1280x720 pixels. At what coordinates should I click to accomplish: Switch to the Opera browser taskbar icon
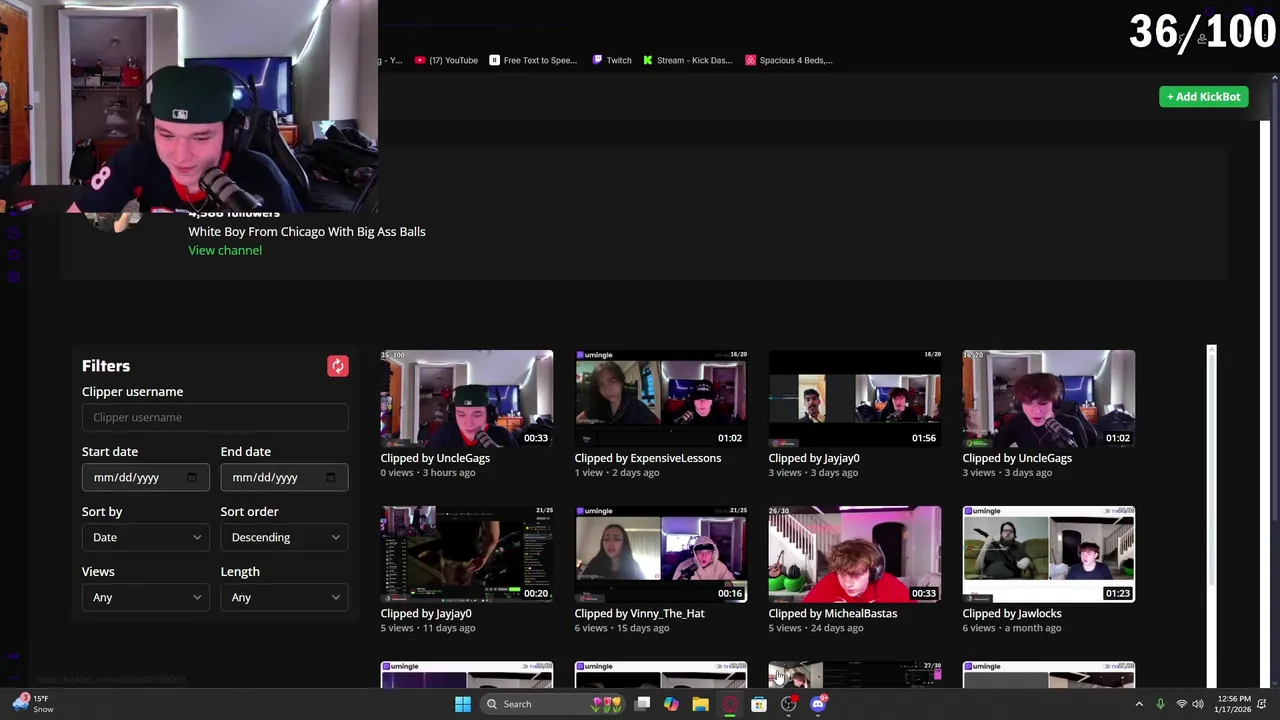(730, 704)
